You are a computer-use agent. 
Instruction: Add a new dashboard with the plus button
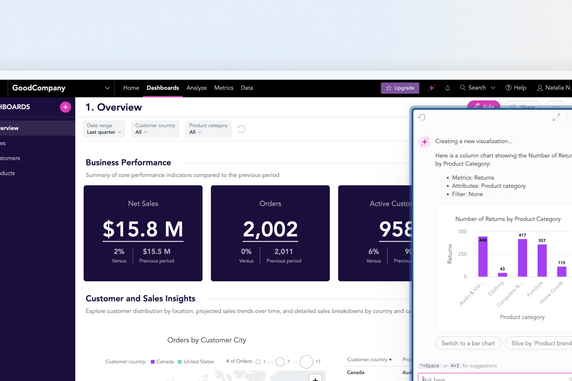coord(65,107)
